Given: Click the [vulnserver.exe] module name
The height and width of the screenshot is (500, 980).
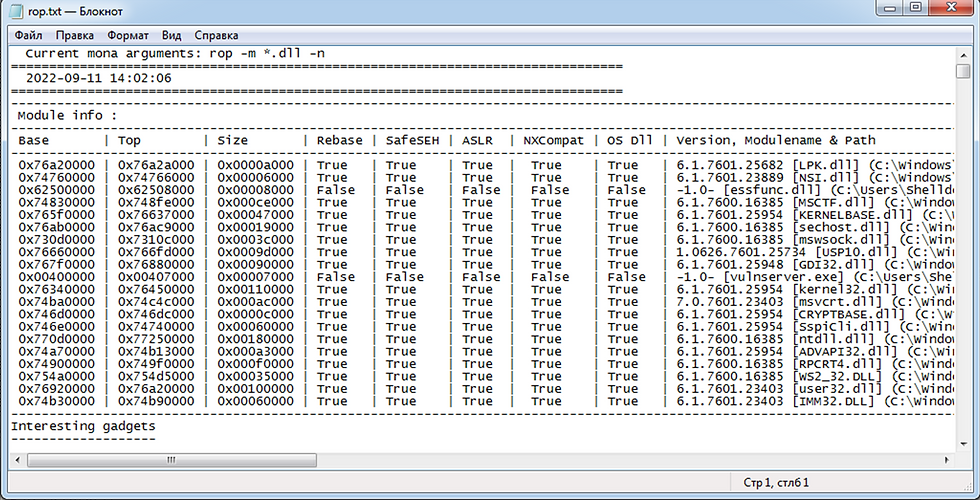Looking at the screenshot, I should pyautogui.click(x=782, y=277).
